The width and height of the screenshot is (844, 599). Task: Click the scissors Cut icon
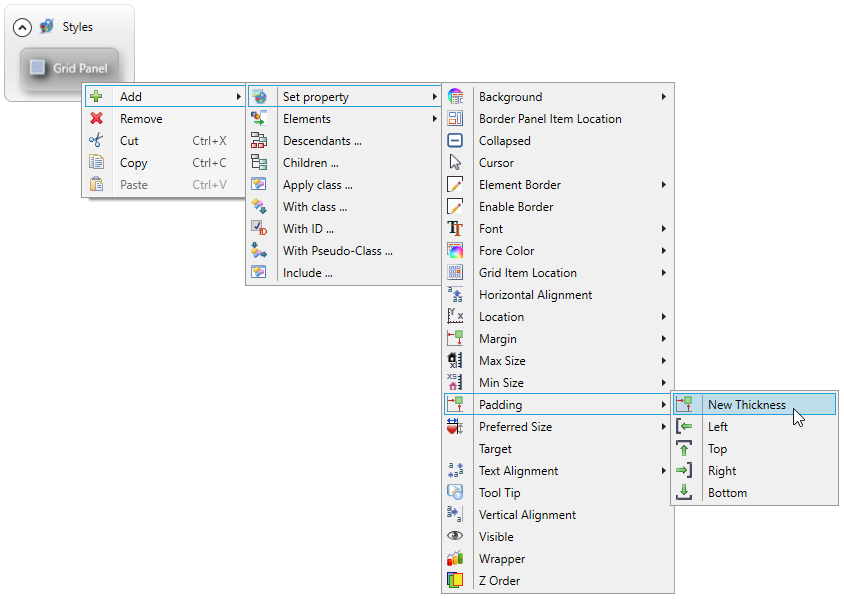click(96, 141)
